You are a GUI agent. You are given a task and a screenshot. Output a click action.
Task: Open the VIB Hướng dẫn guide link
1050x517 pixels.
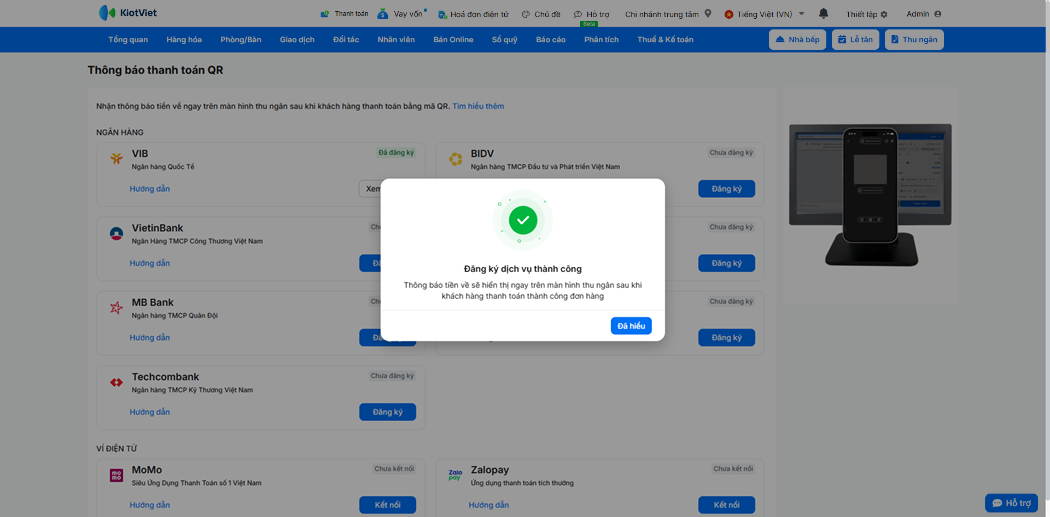point(150,189)
